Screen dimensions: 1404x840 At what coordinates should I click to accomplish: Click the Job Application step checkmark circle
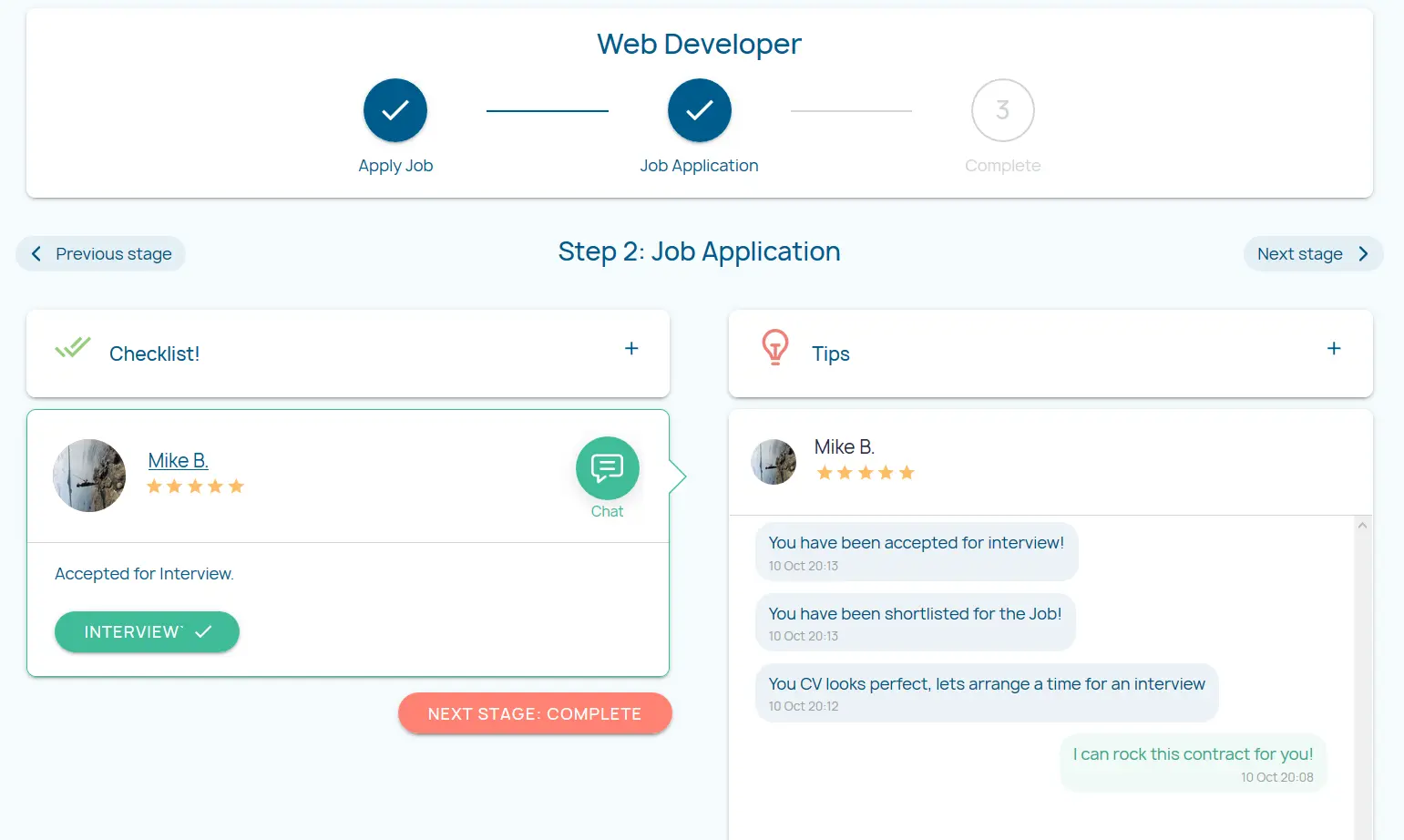(699, 110)
